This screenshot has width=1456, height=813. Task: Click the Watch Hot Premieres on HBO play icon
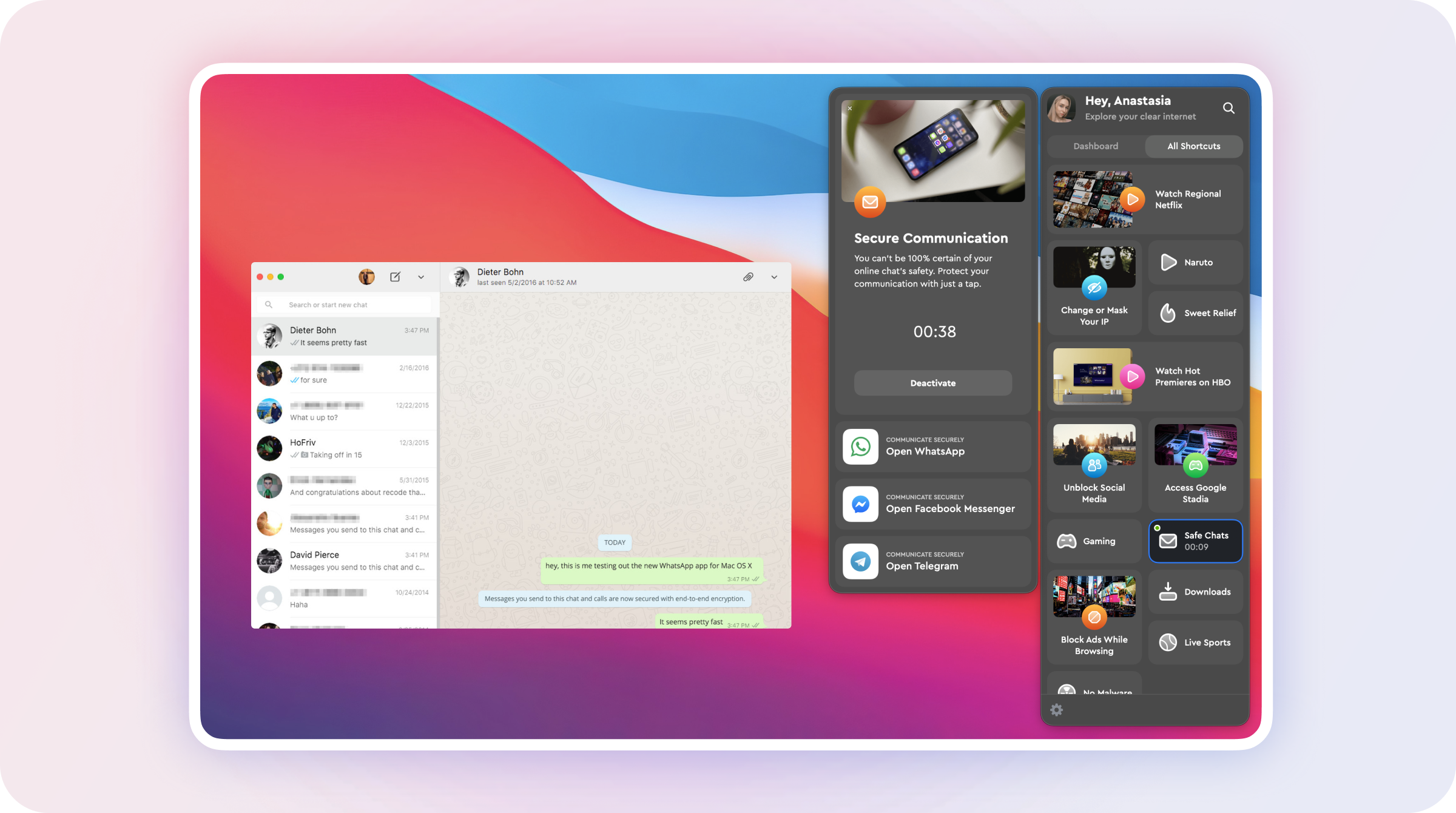click(x=1132, y=377)
